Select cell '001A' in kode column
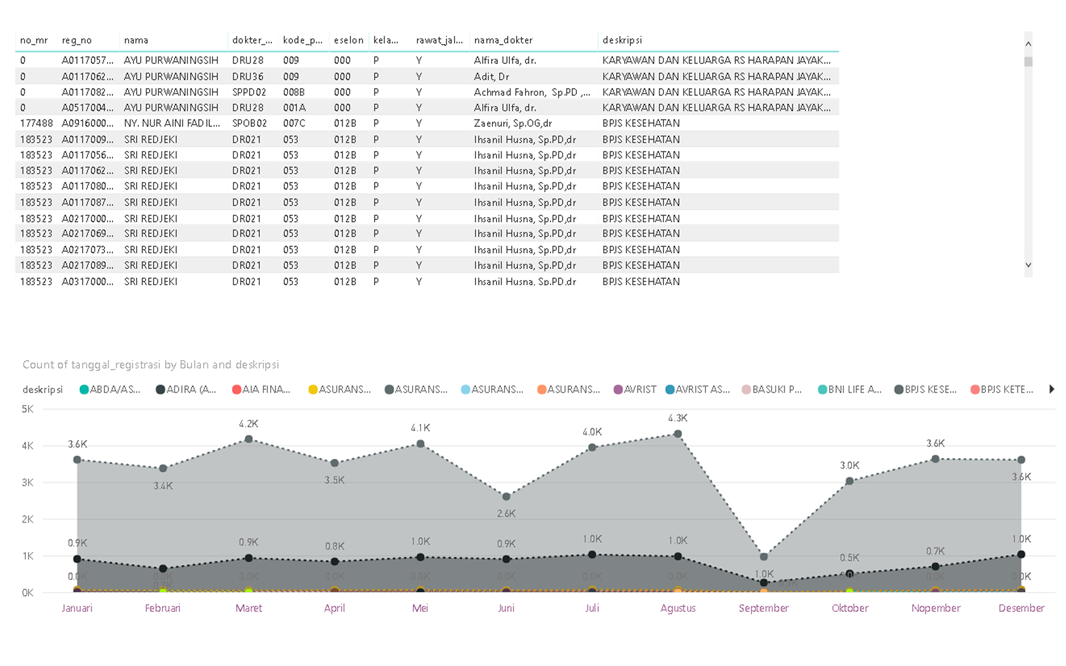Screen dimensions: 1066x666 click(x=294, y=108)
